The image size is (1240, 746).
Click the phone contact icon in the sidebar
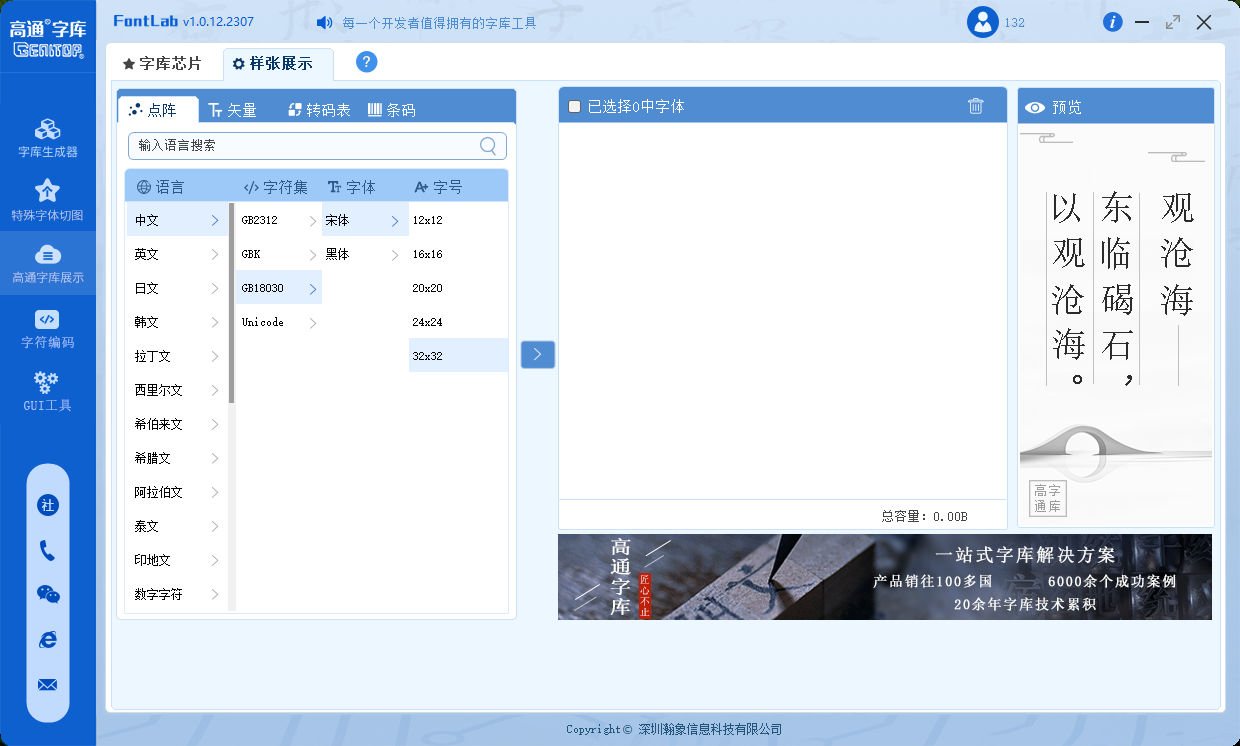tap(47, 550)
